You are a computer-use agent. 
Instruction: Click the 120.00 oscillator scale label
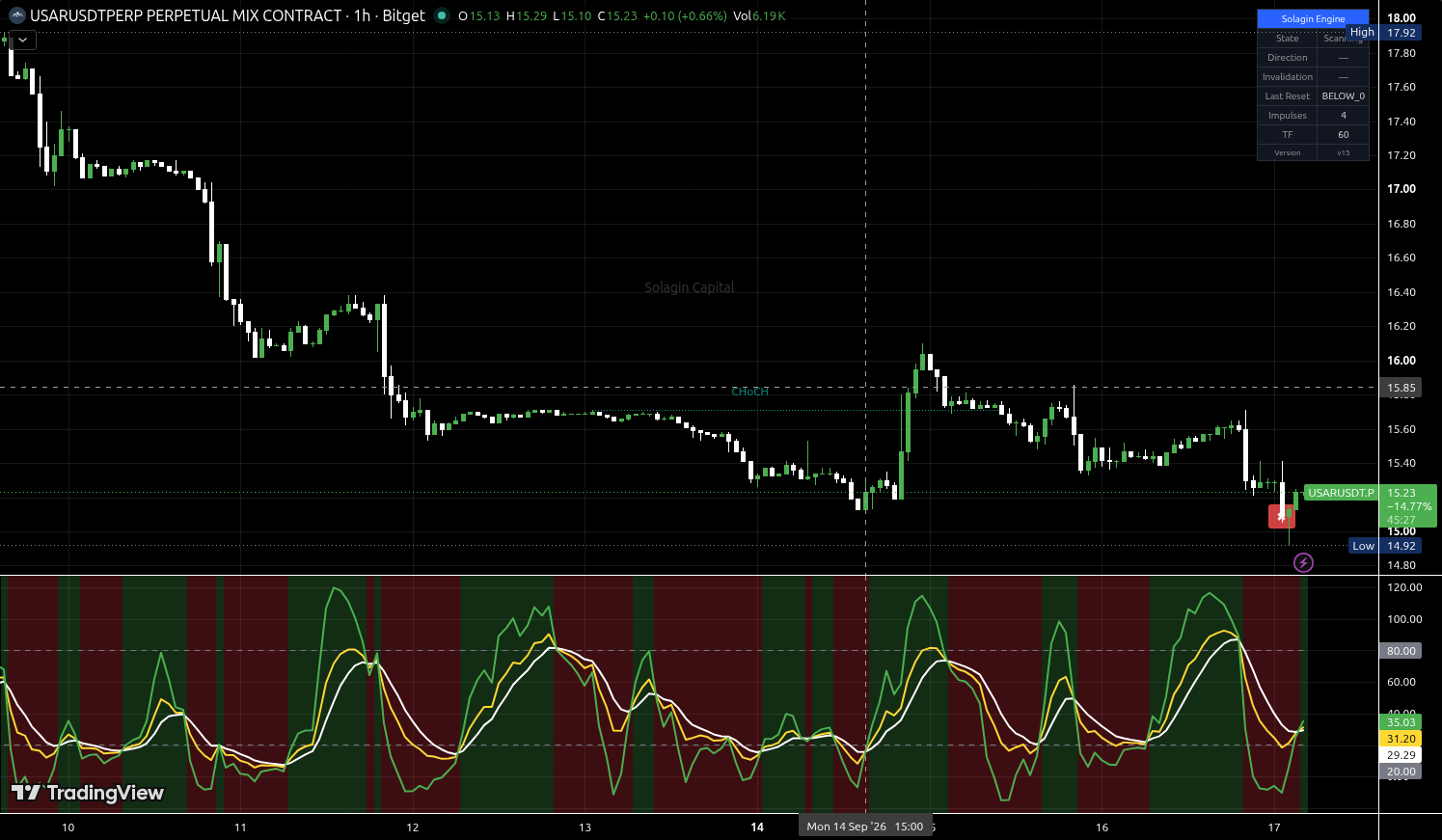[1404, 587]
